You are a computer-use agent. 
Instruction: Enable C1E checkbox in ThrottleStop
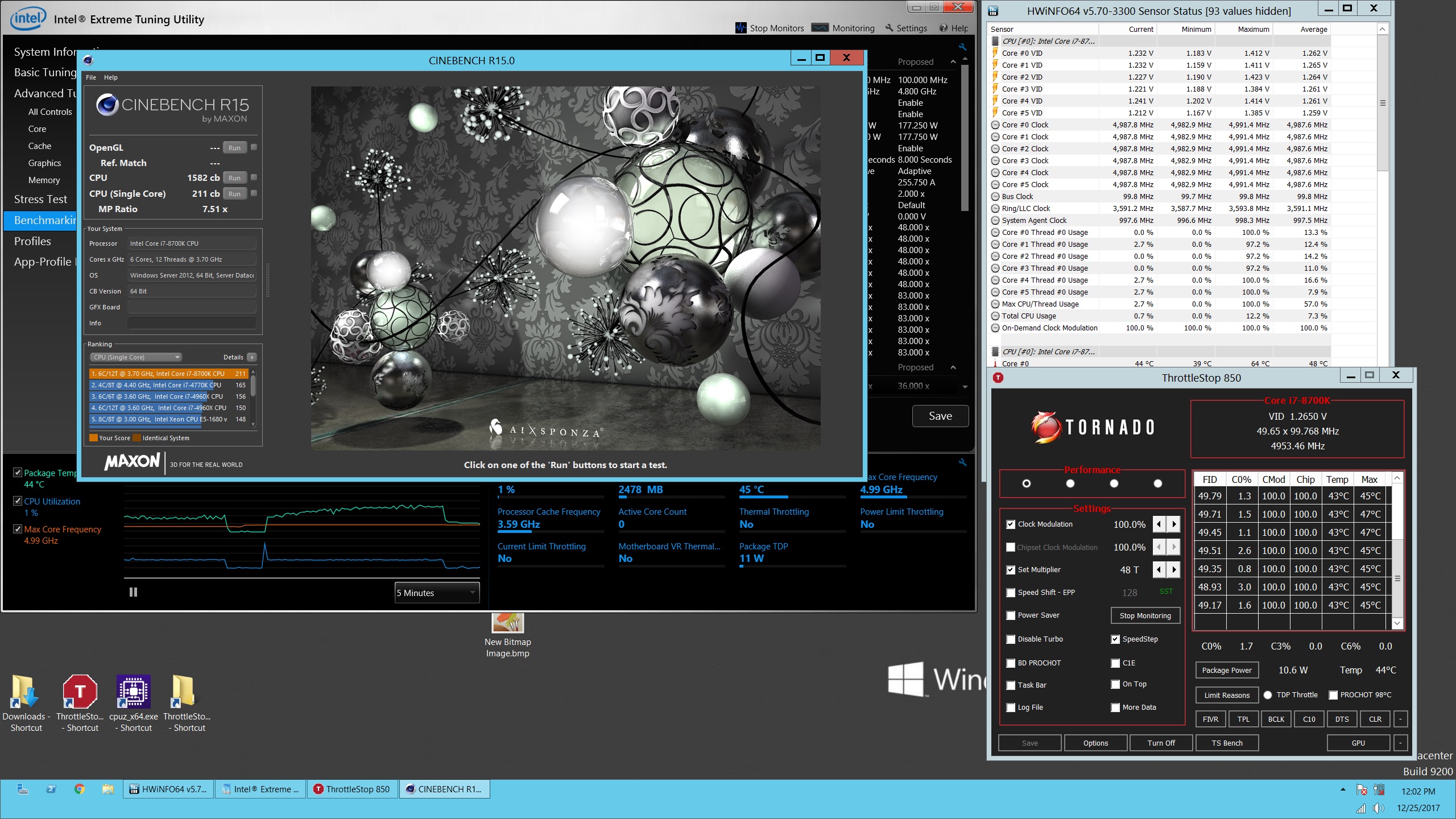click(x=1115, y=663)
